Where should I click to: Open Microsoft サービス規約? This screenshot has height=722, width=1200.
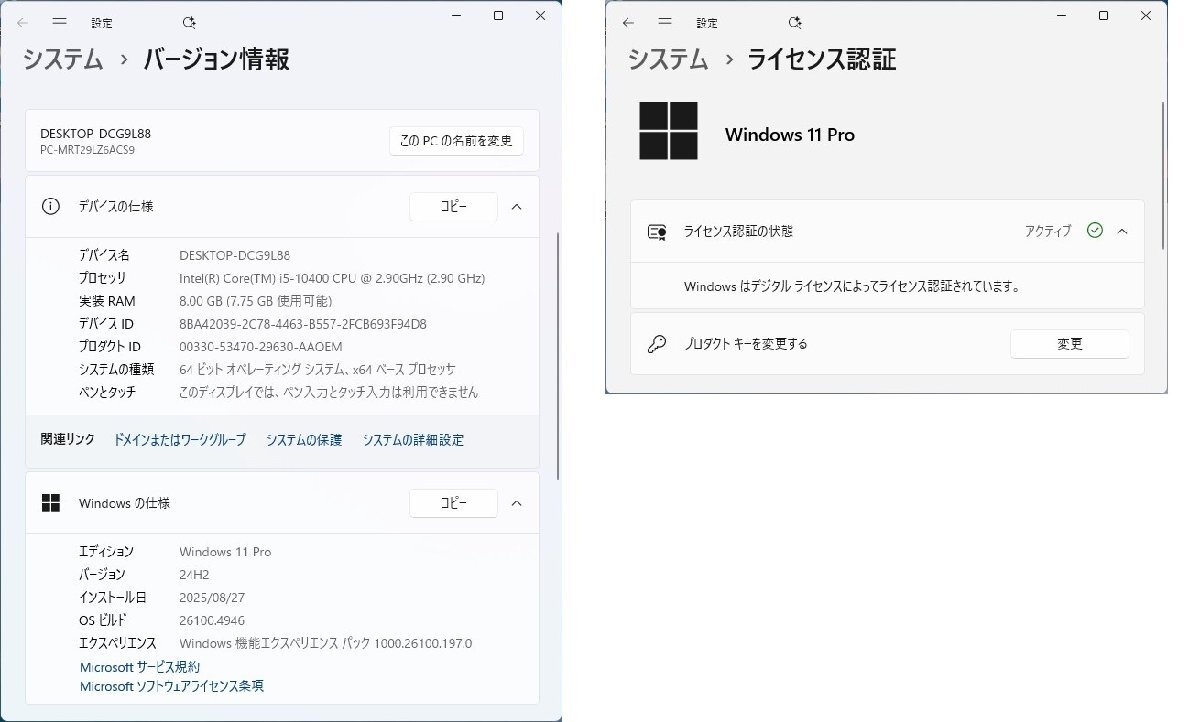click(139, 667)
